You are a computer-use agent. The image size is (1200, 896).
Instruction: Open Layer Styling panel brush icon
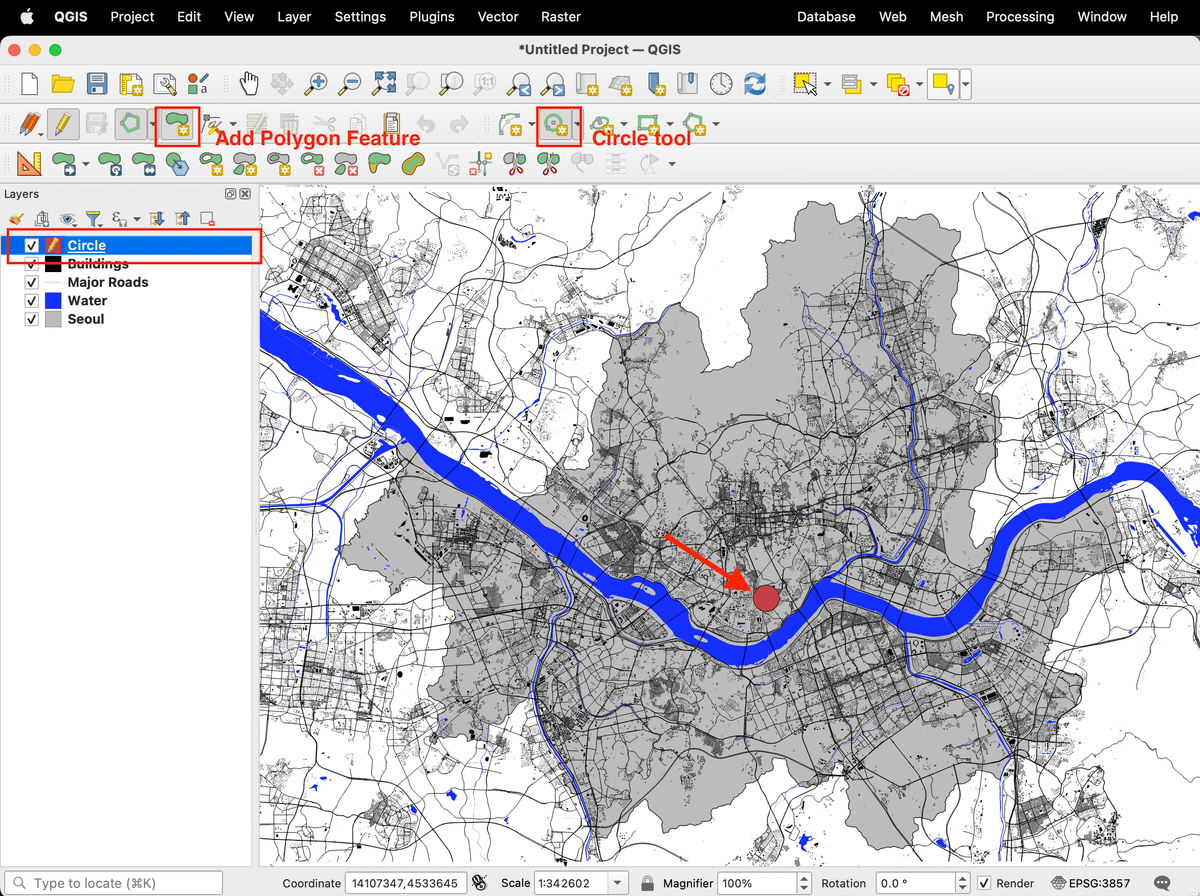(x=16, y=218)
